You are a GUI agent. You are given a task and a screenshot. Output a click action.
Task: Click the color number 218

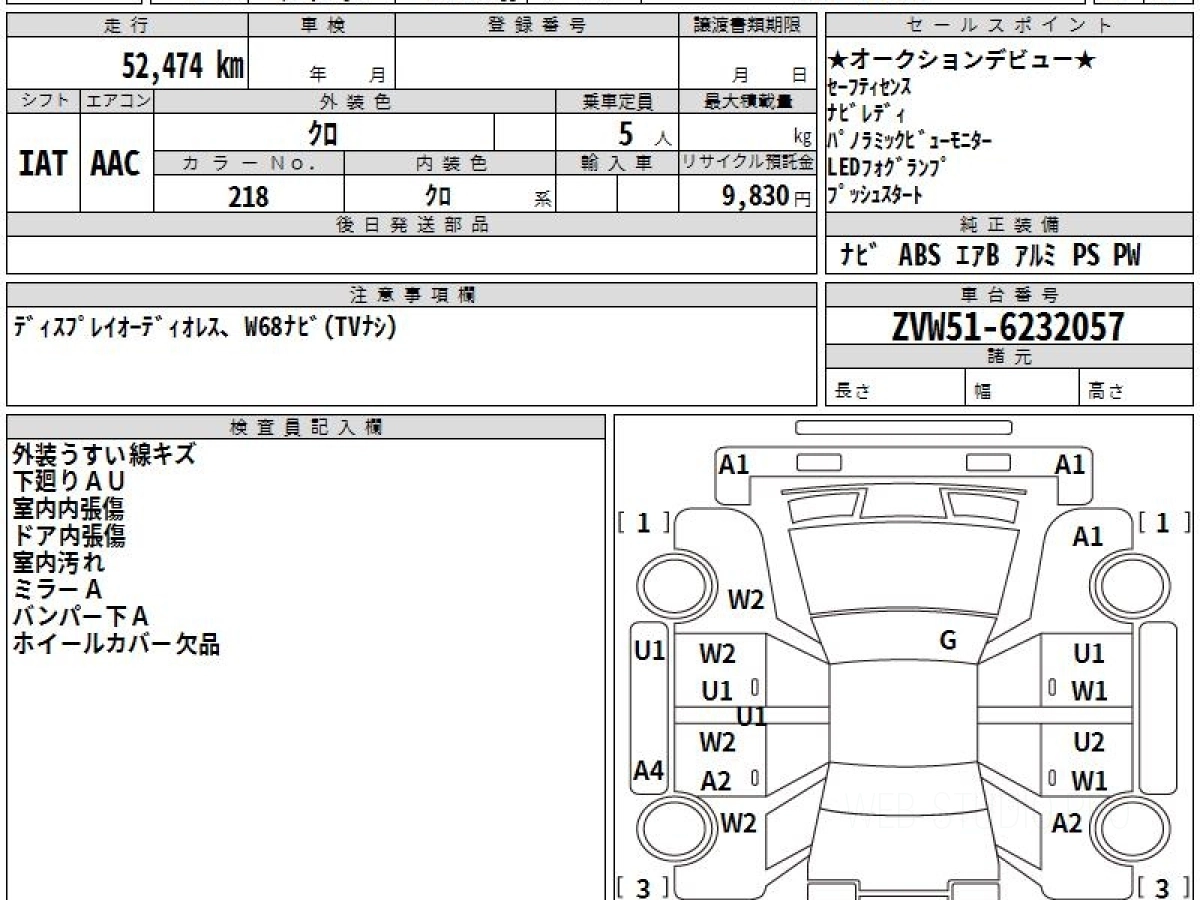click(x=248, y=196)
